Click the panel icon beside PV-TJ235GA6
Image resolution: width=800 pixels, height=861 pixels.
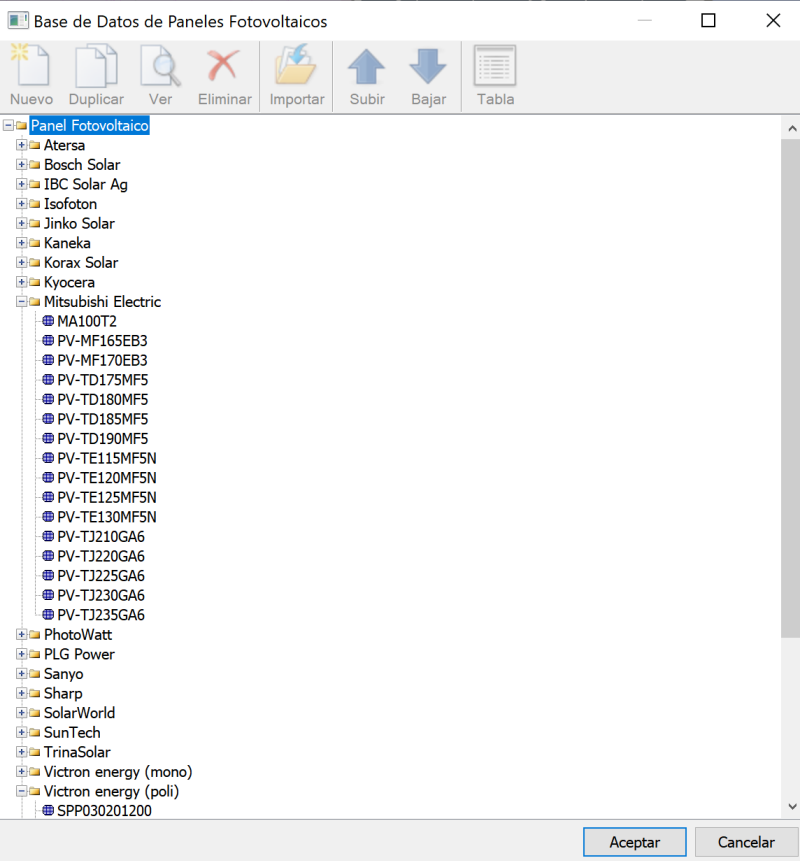[48, 614]
